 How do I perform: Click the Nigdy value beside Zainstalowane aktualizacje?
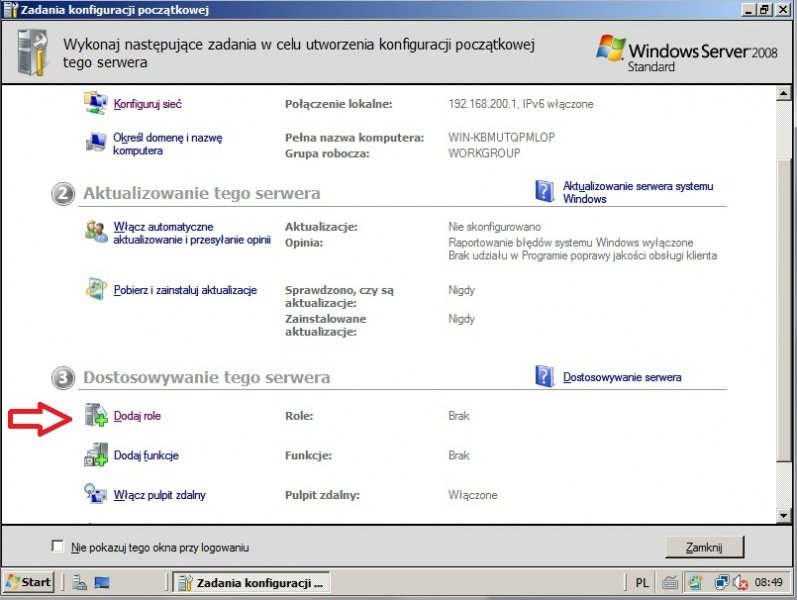pyautogui.click(x=461, y=319)
